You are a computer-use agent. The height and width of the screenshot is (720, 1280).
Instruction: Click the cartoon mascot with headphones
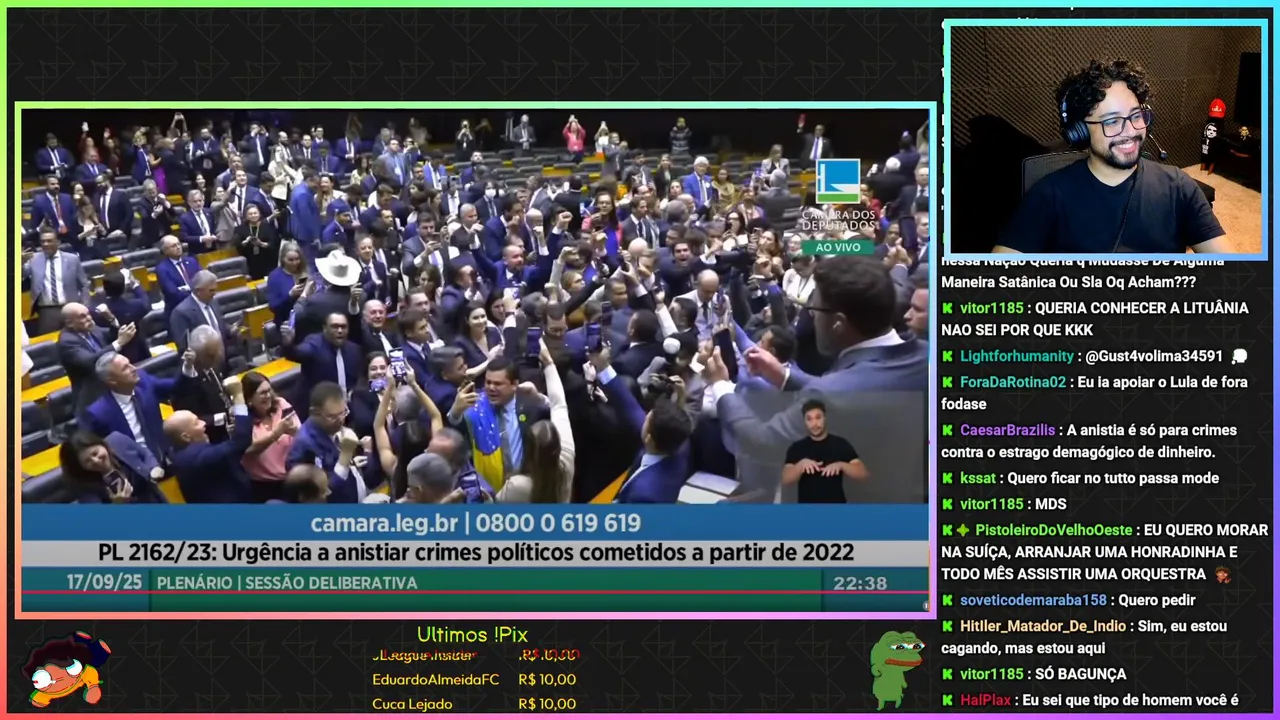[x=66, y=668]
